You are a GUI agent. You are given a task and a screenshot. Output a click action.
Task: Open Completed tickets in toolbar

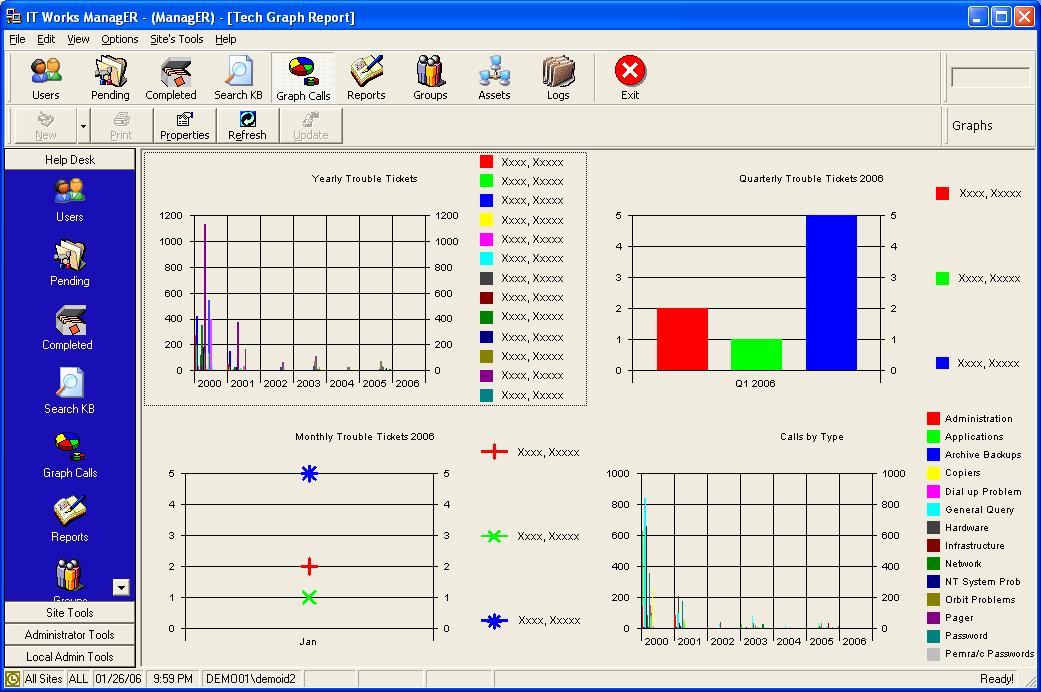pos(171,78)
